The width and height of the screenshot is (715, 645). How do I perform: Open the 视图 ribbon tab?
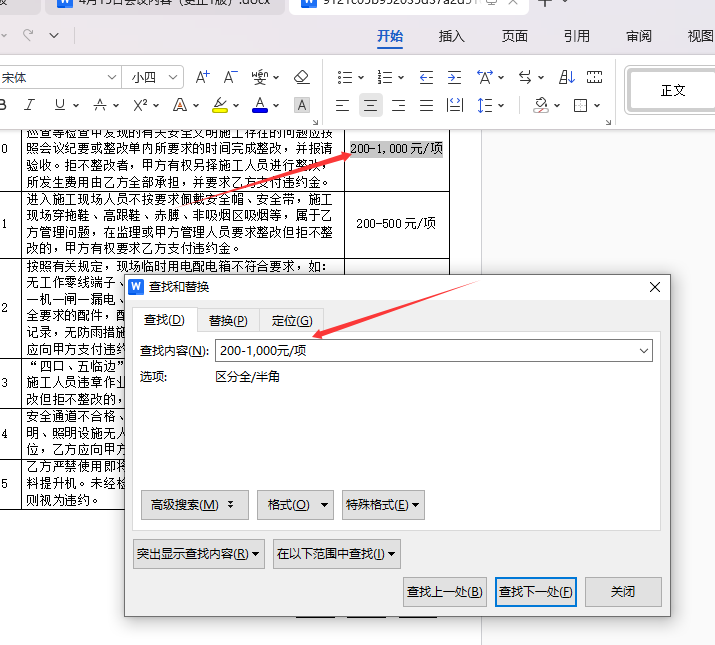[700, 36]
